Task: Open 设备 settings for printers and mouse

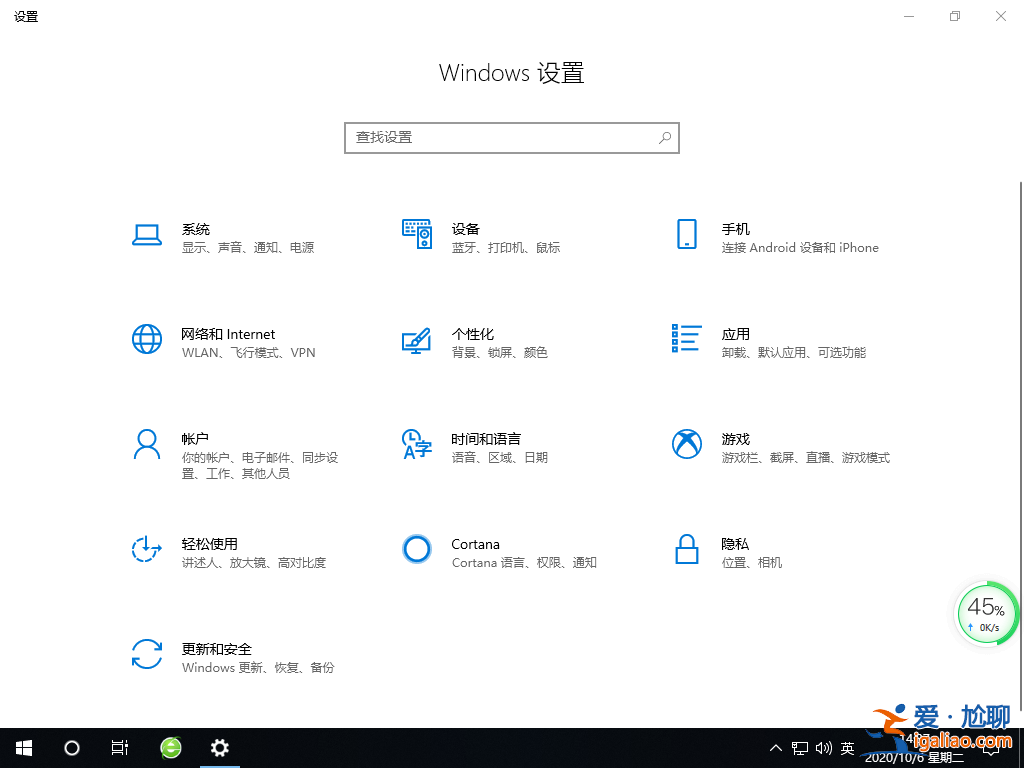Action: 466,237
